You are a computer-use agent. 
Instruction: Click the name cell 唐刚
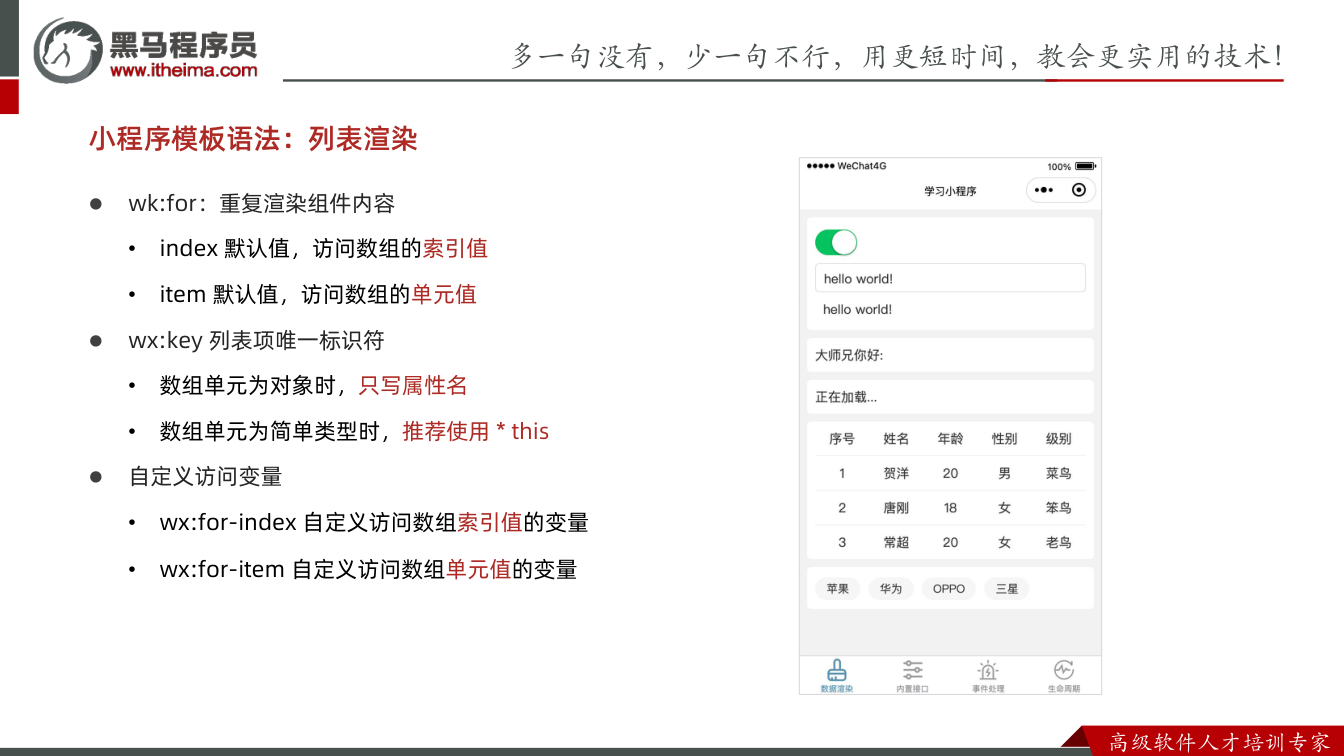[x=896, y=508]
